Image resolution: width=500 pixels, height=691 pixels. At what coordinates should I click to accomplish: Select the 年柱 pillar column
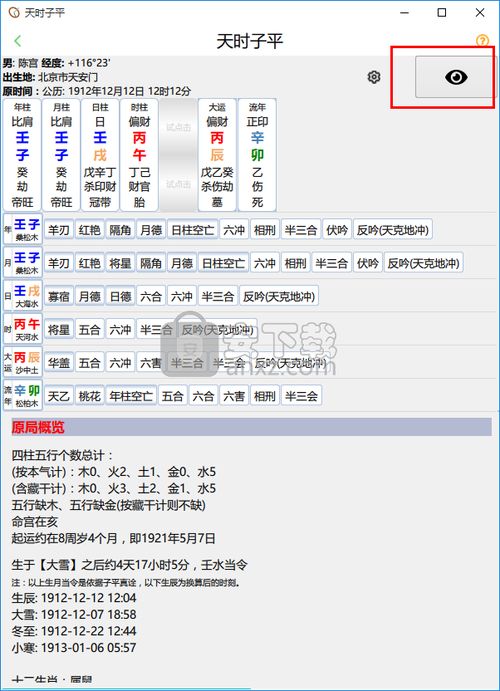point(22,155)
